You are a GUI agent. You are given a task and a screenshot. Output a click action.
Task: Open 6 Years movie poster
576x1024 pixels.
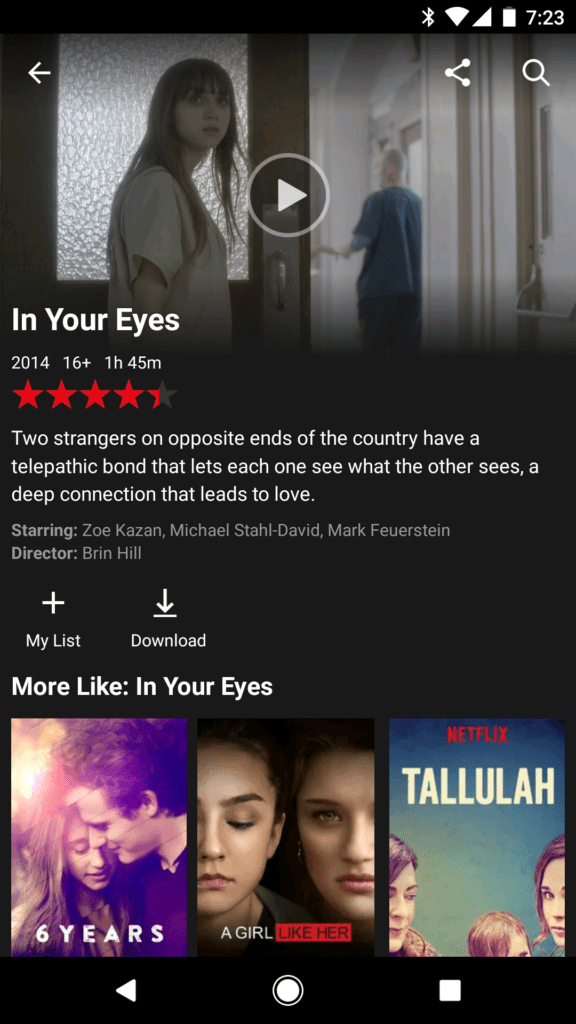point(99,837)
